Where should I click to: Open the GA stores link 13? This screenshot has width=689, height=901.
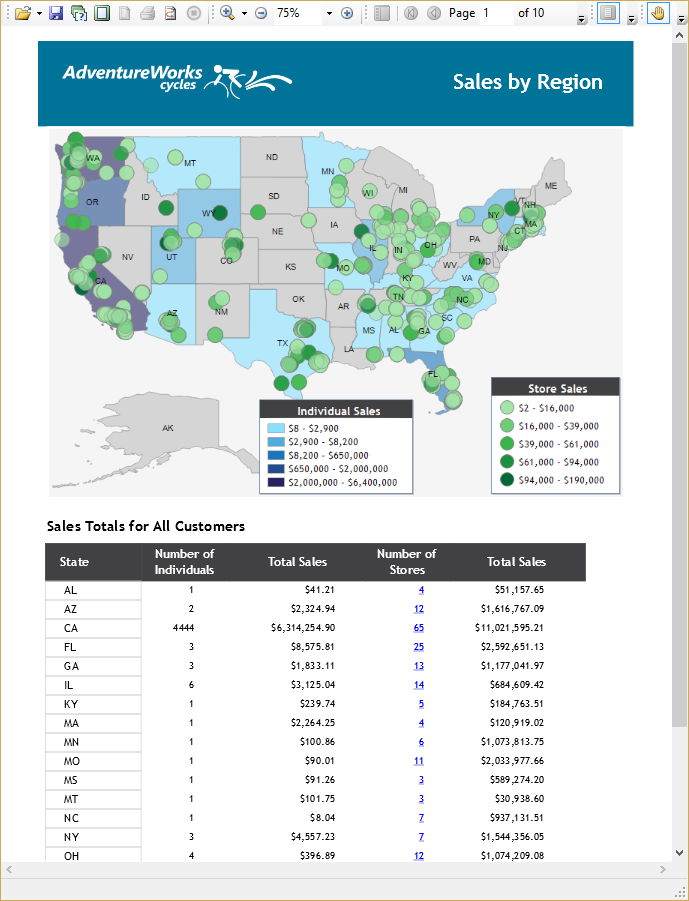pos(418,665)
